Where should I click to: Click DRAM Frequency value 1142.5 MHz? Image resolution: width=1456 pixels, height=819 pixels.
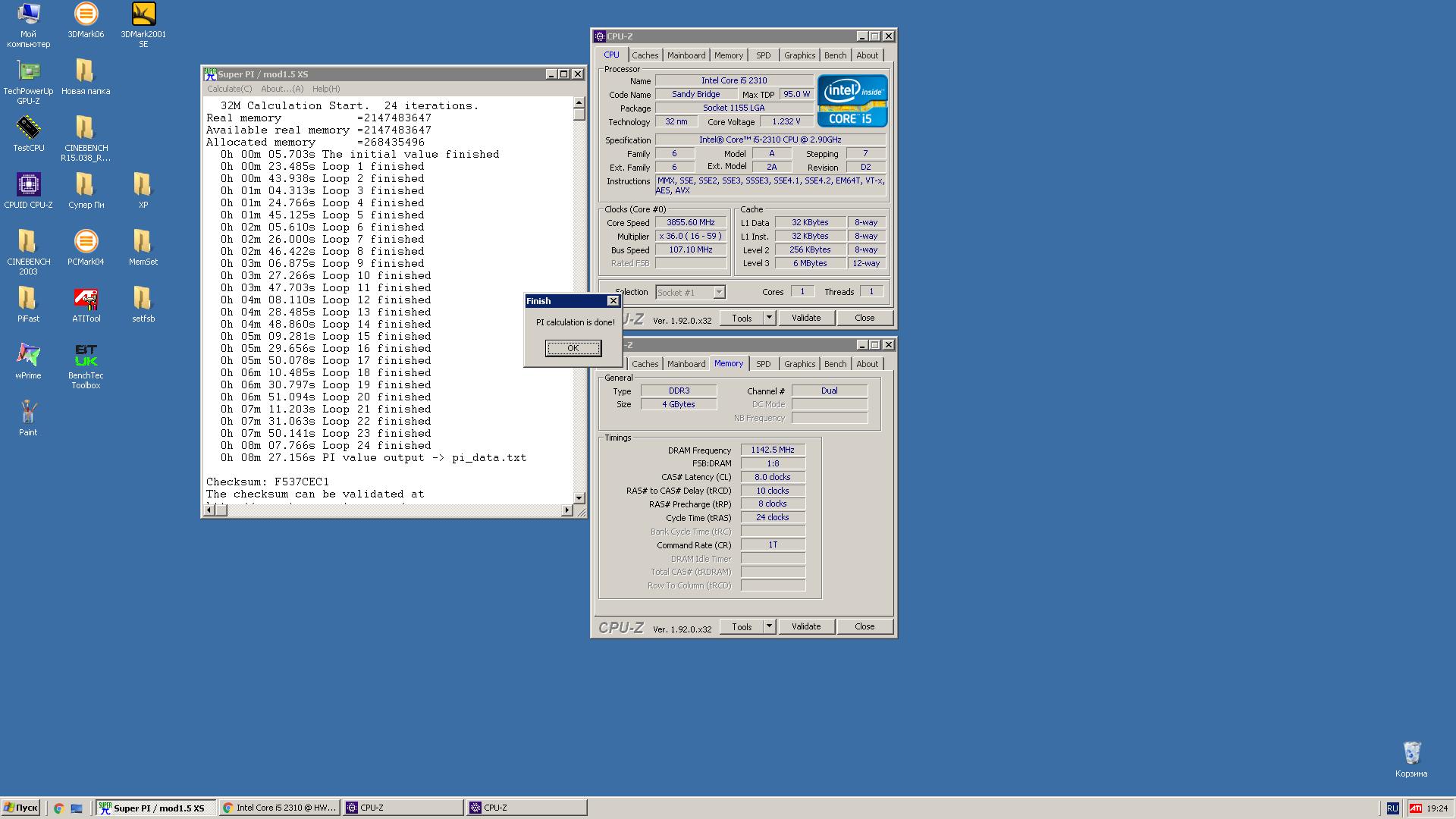(773, 450)
